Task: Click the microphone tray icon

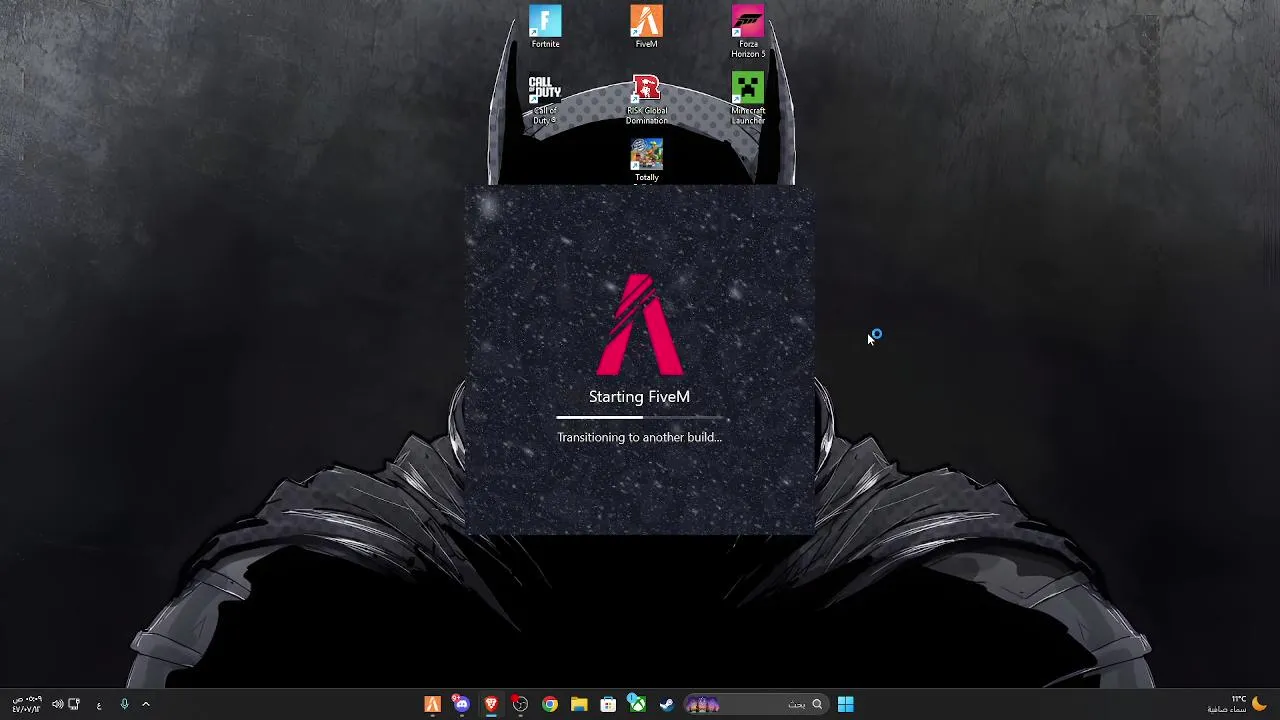Action: pyautogui.click(x=124, y=704)
